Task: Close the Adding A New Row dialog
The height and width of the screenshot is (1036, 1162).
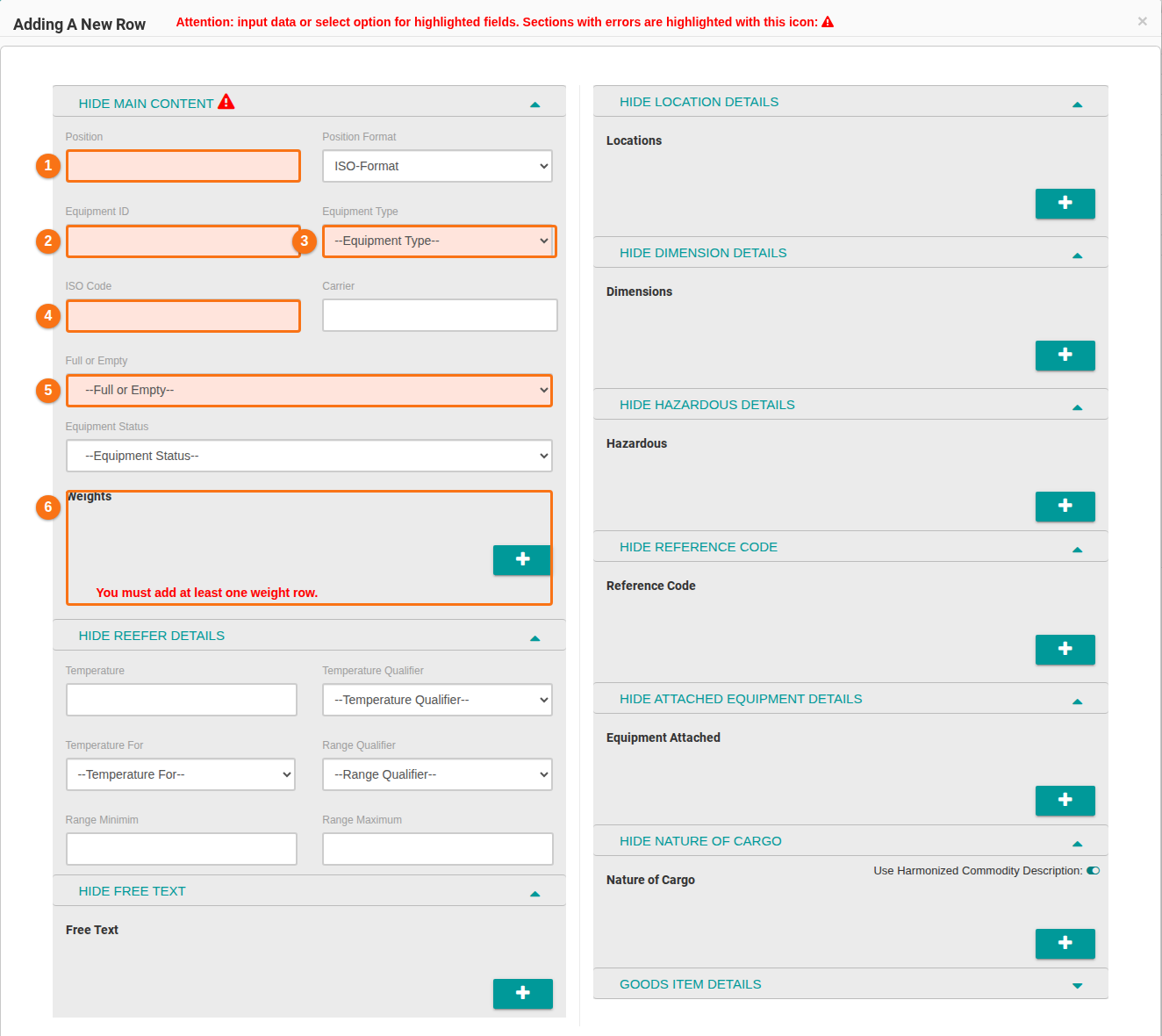Action: [1142, 21]
